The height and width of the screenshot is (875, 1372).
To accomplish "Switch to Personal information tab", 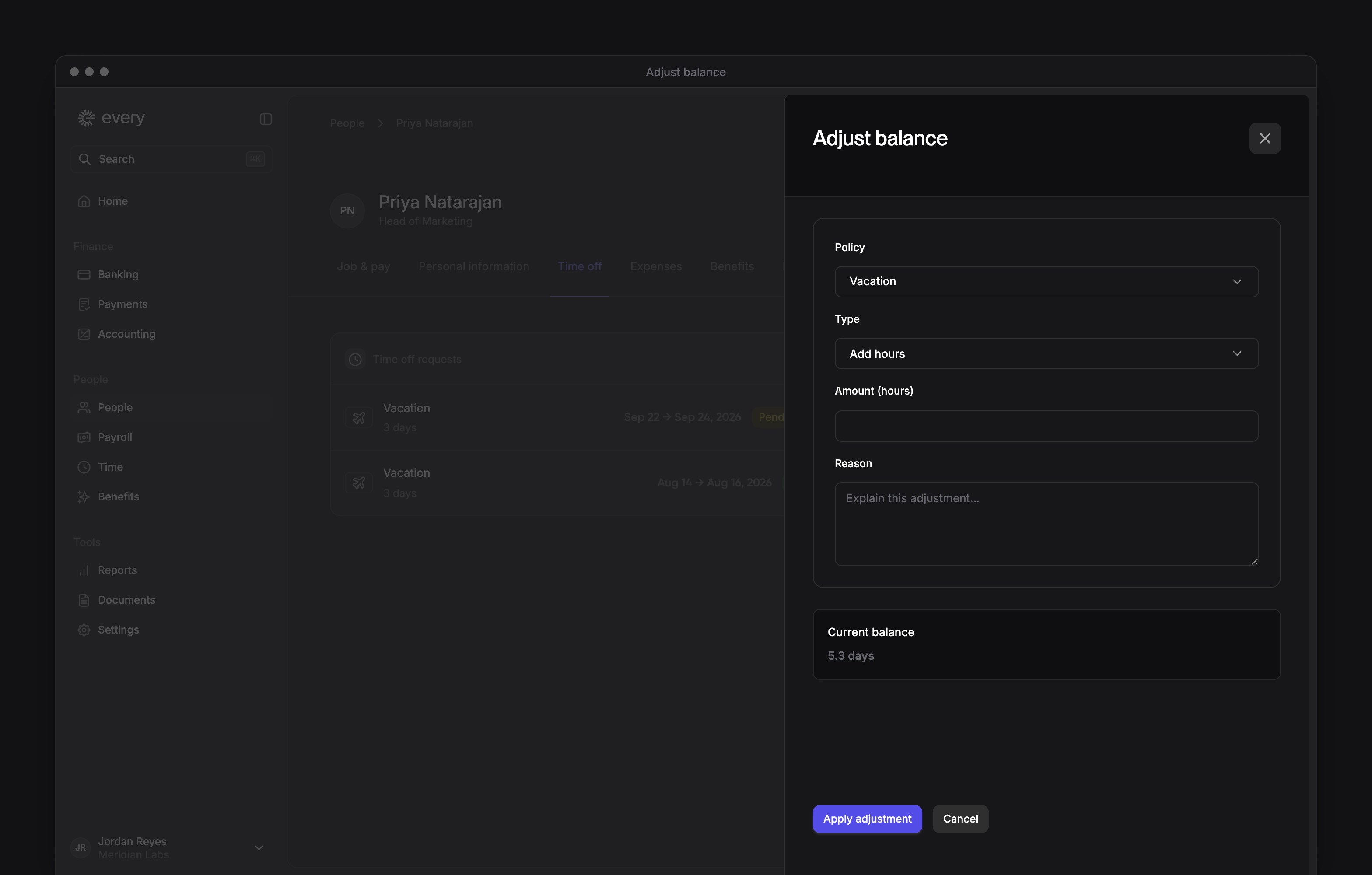I will pyautogui.click(x=473, y=266).
